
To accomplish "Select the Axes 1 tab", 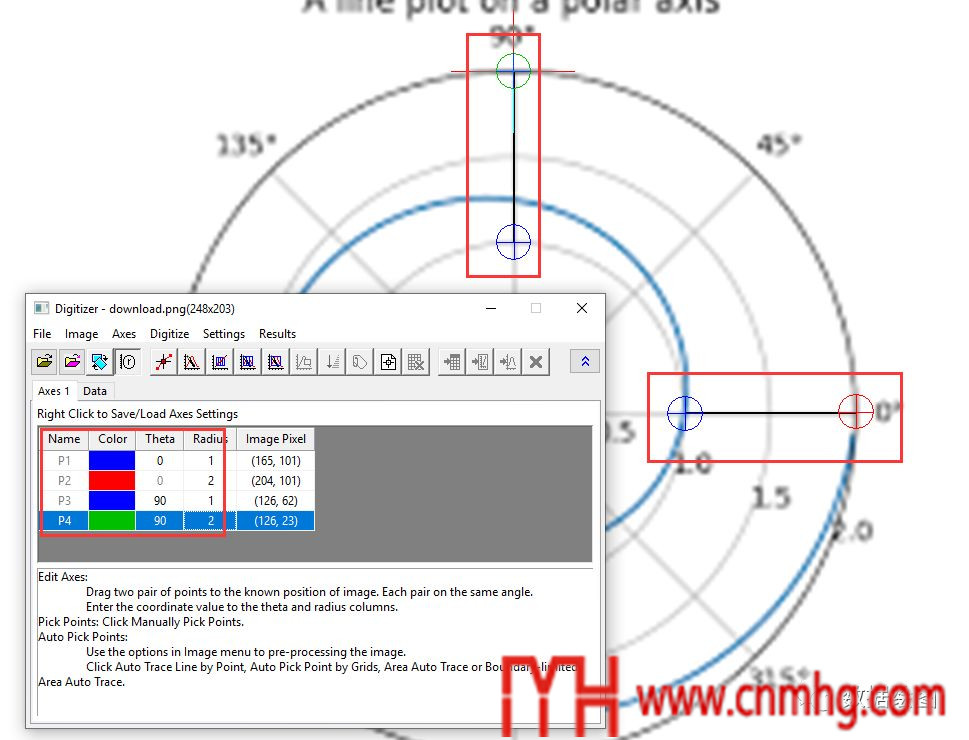I will [54, 391].
